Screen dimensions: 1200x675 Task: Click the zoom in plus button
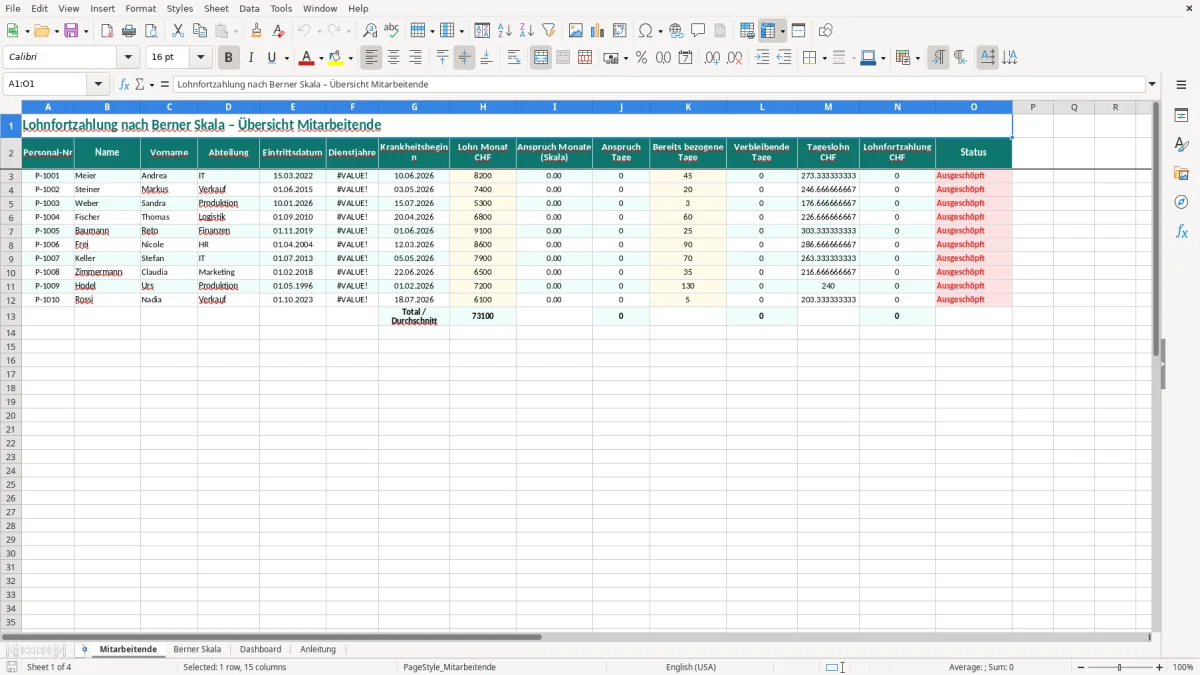1160,667
